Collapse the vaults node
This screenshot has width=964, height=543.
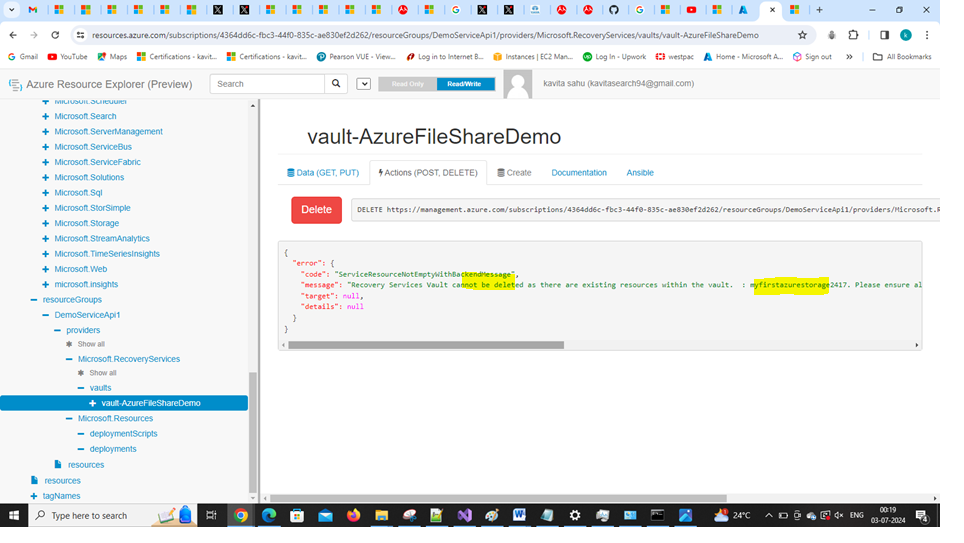[81, 388]
